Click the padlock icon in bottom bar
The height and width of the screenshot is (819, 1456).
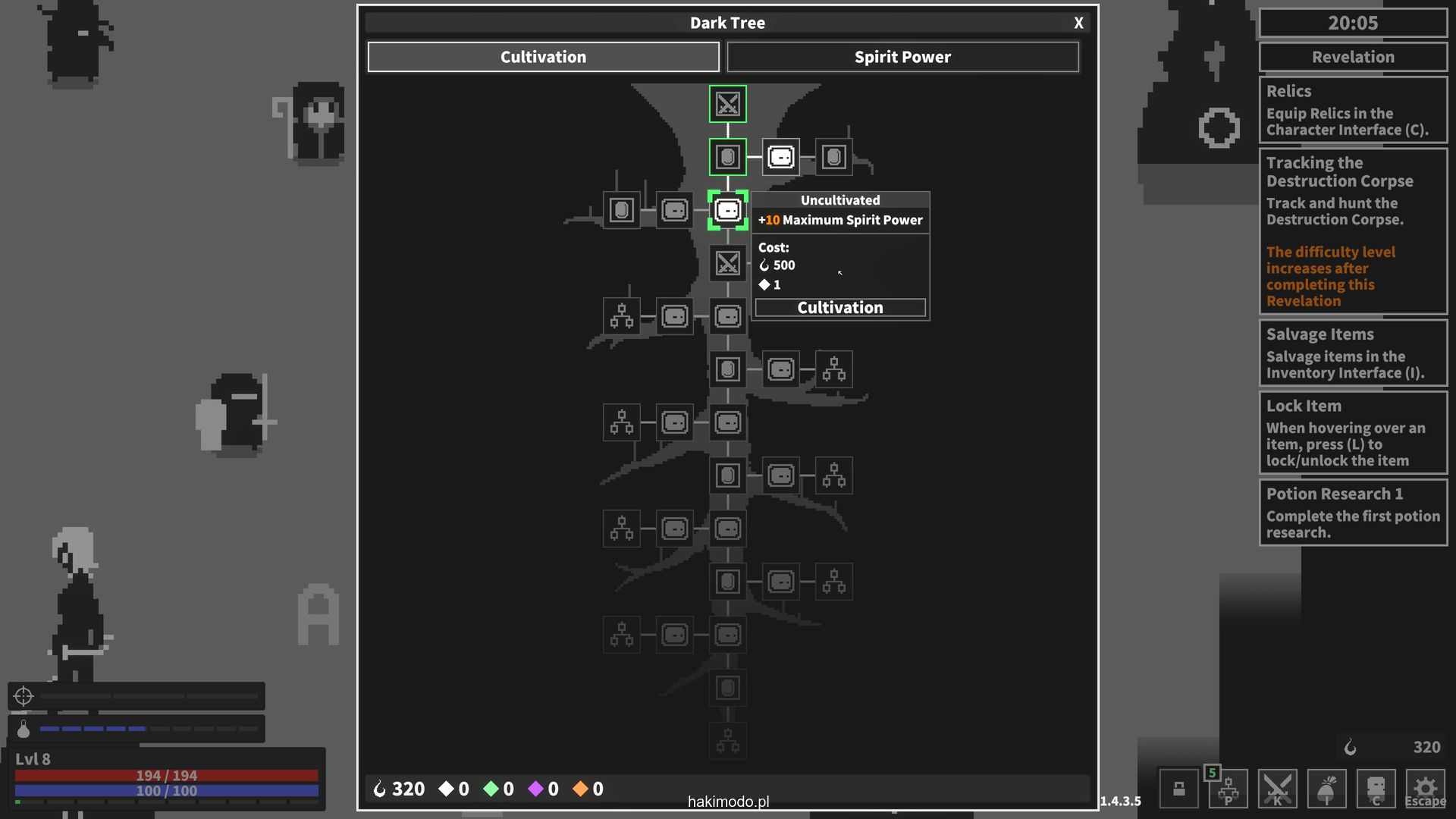[1178, 789]
